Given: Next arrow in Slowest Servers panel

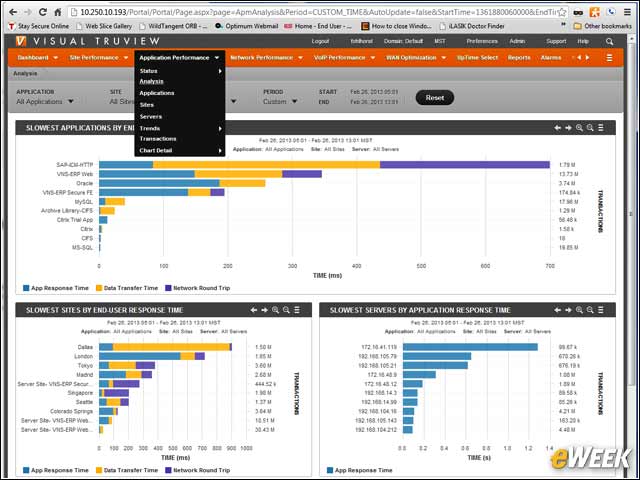Looking at the screenshot, I should (568, 310).
